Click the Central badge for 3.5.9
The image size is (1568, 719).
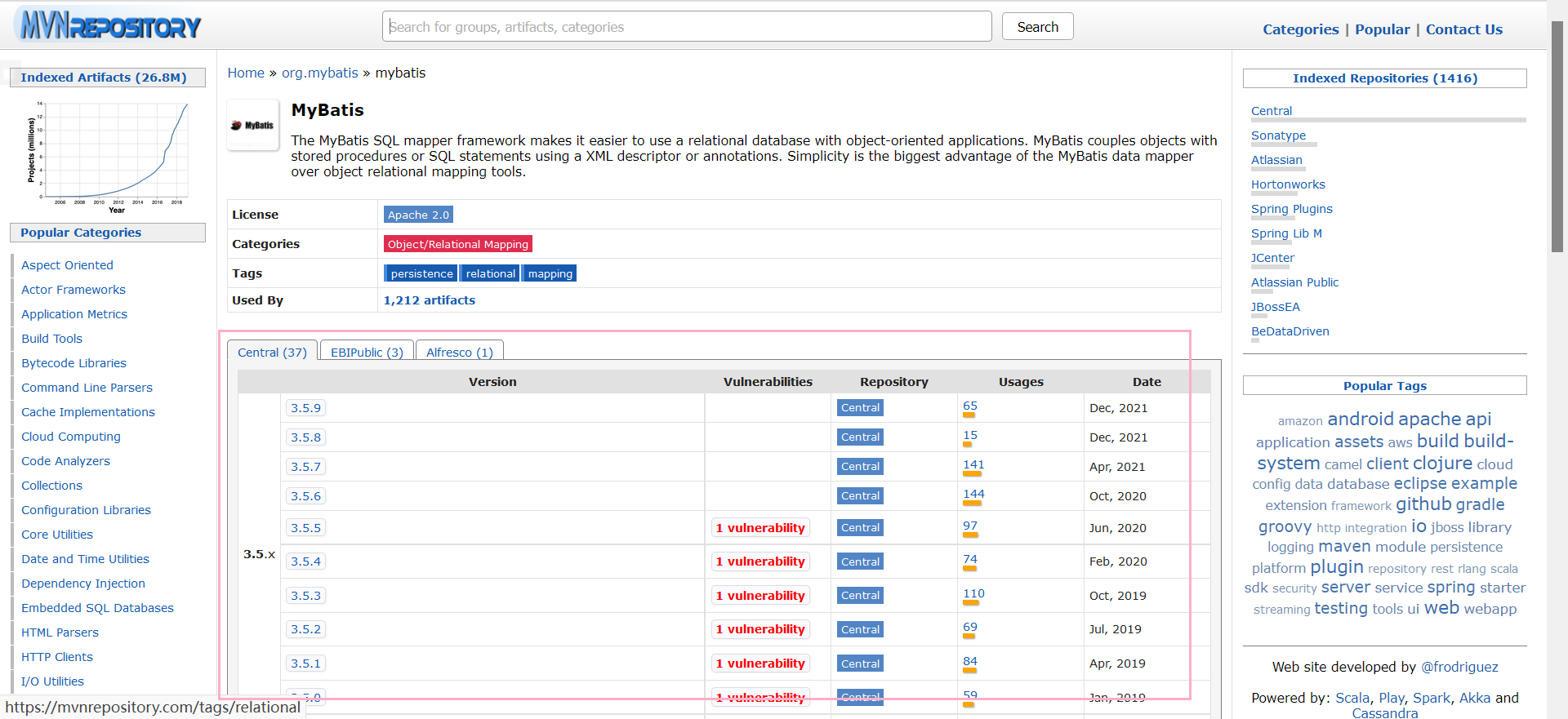pos(860,408)
